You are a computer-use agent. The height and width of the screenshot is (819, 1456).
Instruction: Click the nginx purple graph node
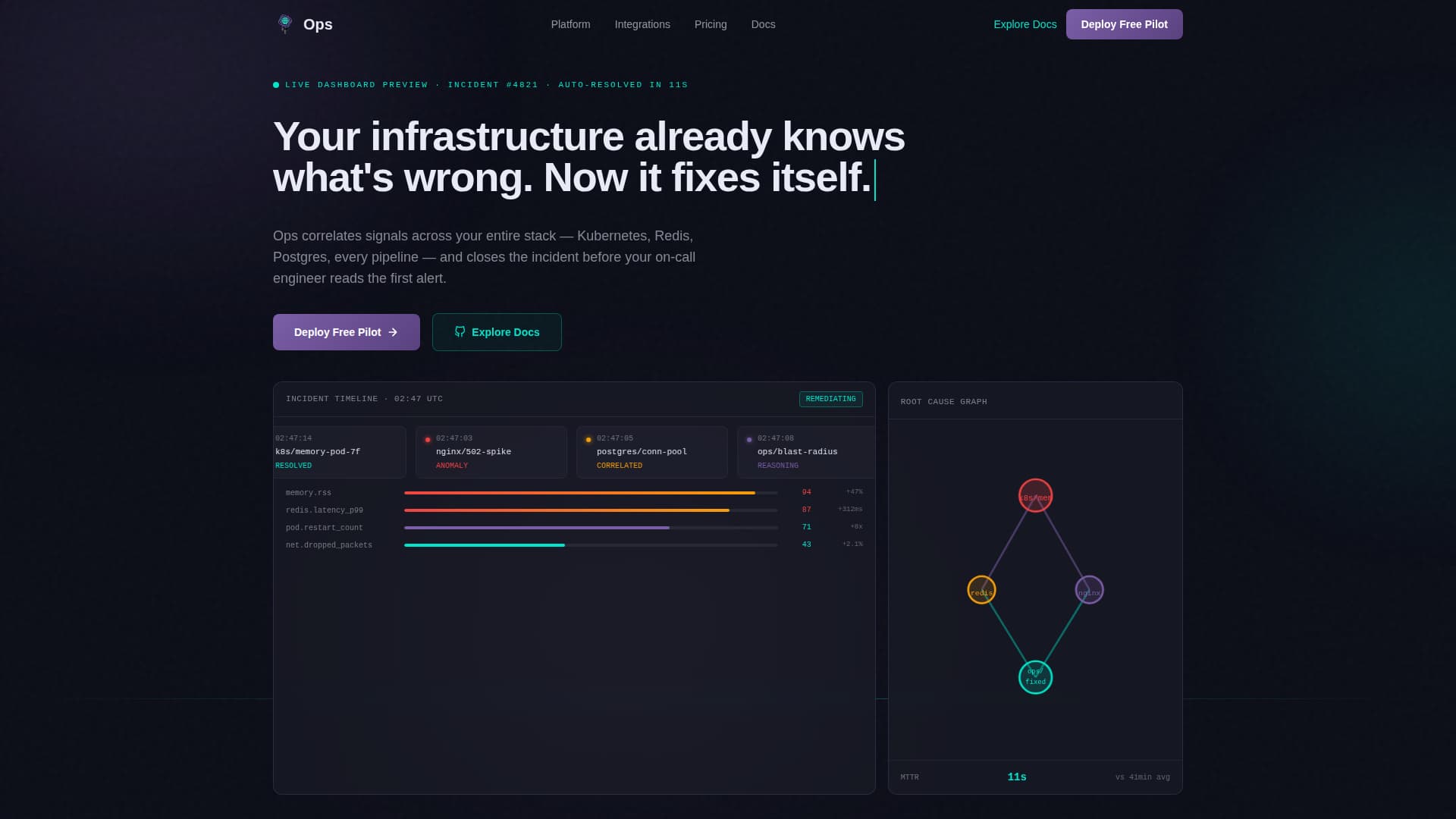(x=1089, y=590)
